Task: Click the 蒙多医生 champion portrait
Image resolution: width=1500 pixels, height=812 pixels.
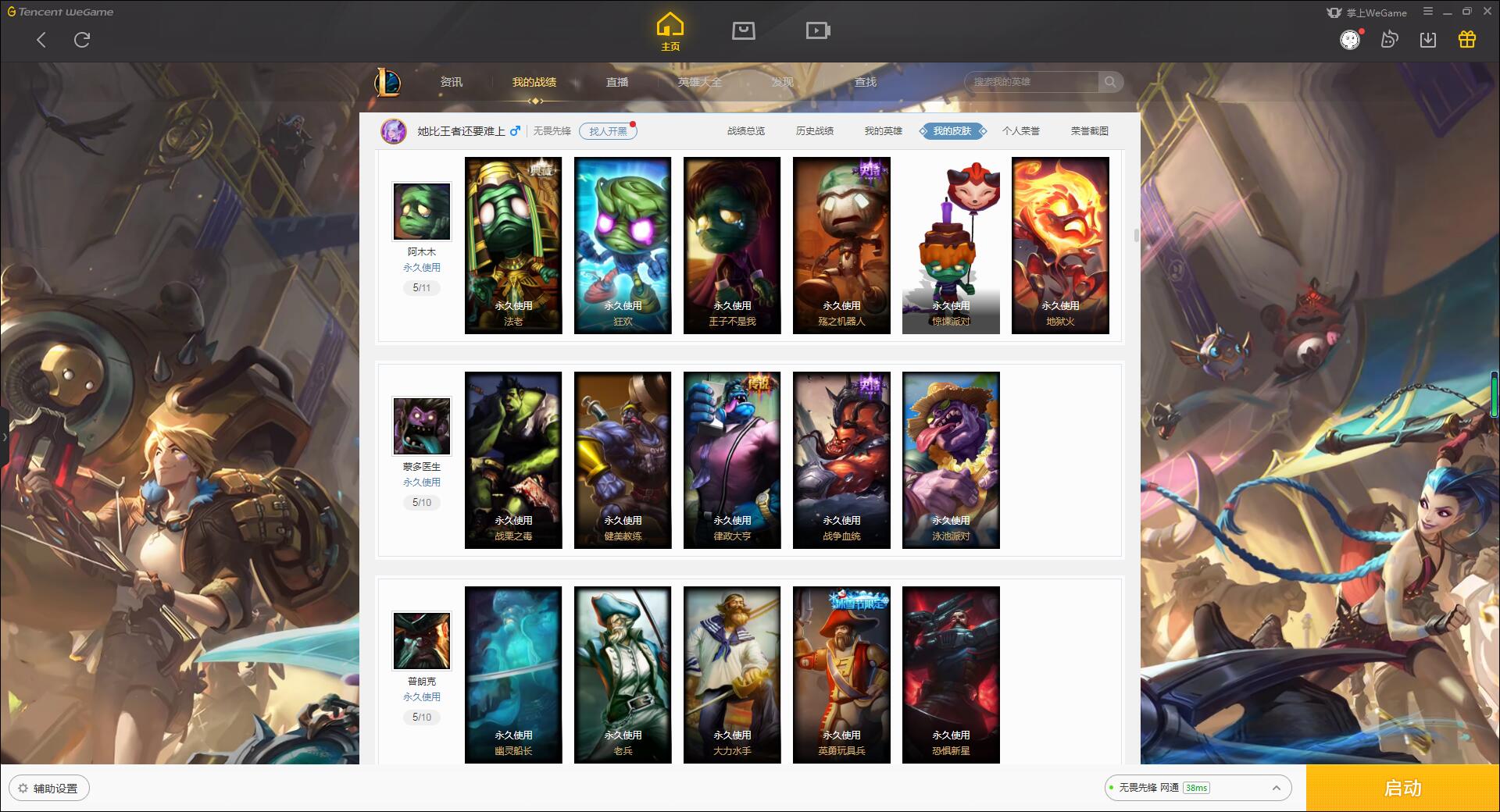Action: click(422, 426)
